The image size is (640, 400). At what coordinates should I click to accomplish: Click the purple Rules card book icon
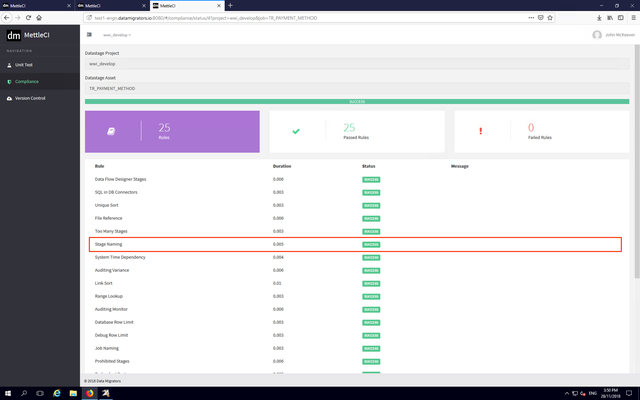tap(111, 130)
